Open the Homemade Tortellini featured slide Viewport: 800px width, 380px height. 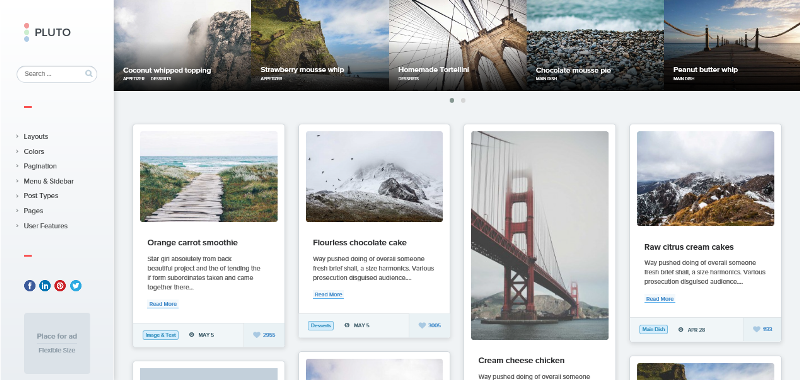click(458, 45)
